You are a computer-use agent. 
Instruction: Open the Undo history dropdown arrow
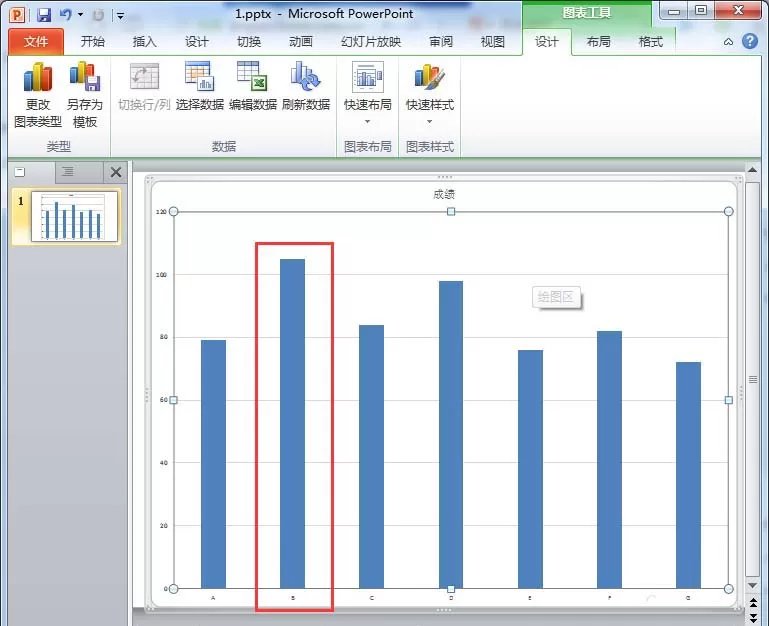click(x=80, y=15)
